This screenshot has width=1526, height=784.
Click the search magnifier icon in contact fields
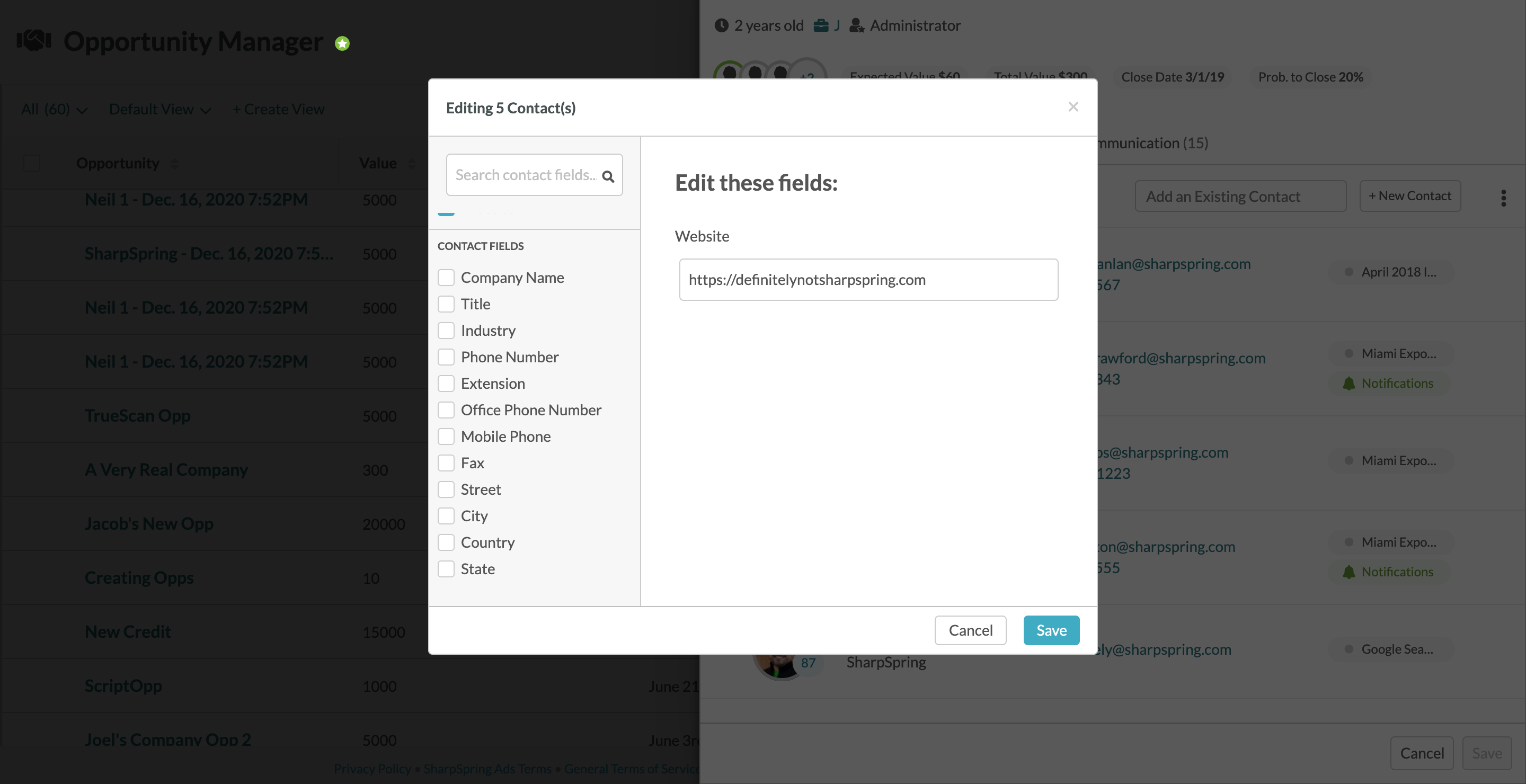point(608,176)
